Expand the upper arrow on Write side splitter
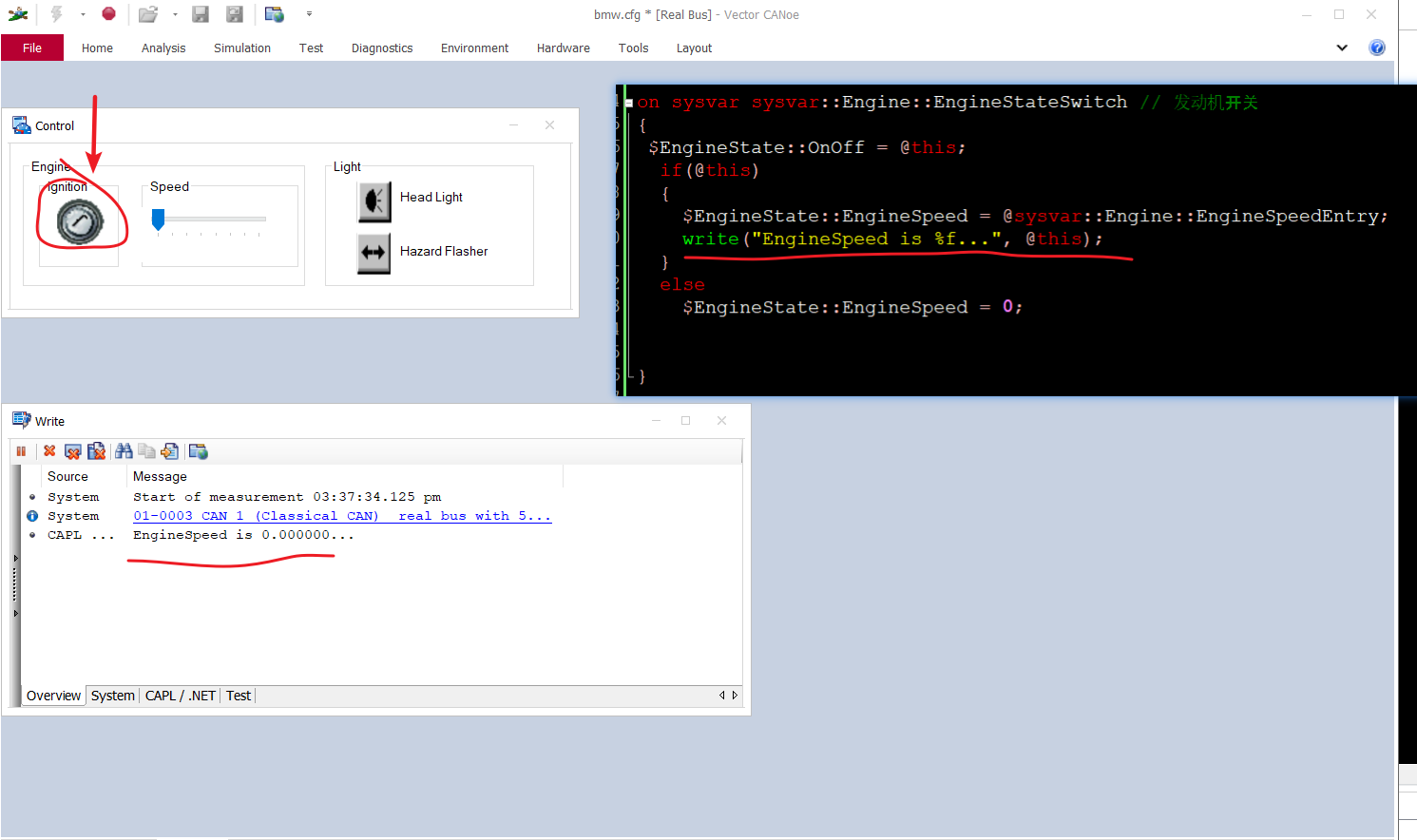1417x840 pixels. point(15,558)
